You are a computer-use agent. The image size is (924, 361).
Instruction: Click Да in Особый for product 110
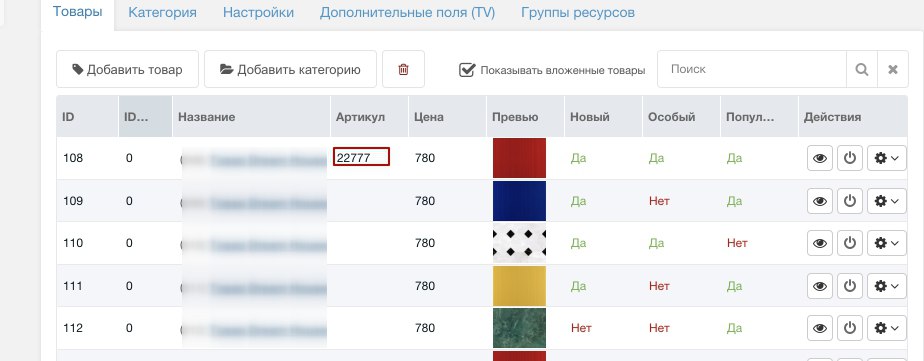point(656,243)
